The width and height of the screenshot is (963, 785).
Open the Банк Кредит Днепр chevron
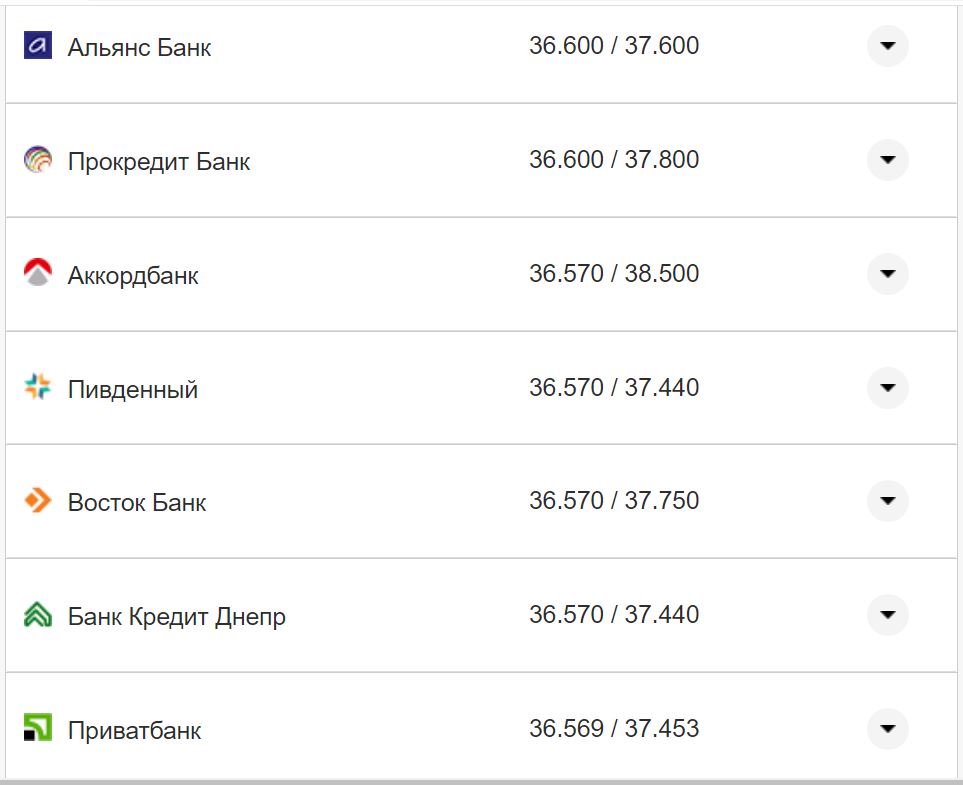[x=887, y=616]
